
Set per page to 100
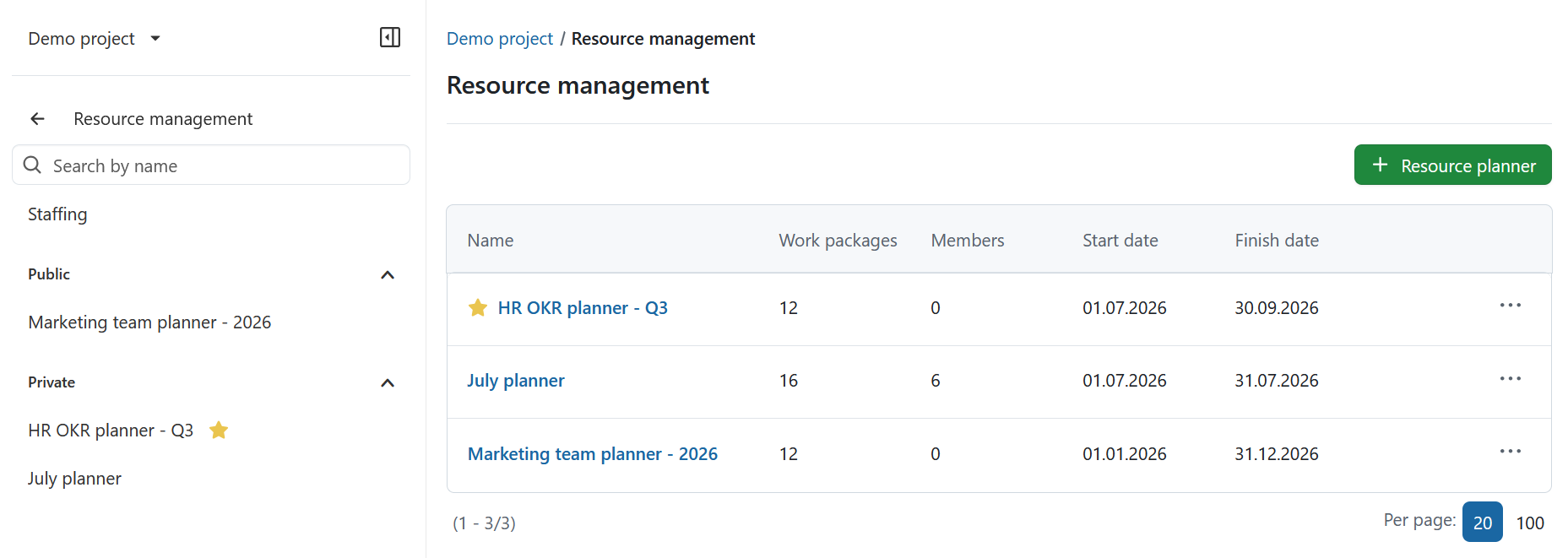[1530, 523]
